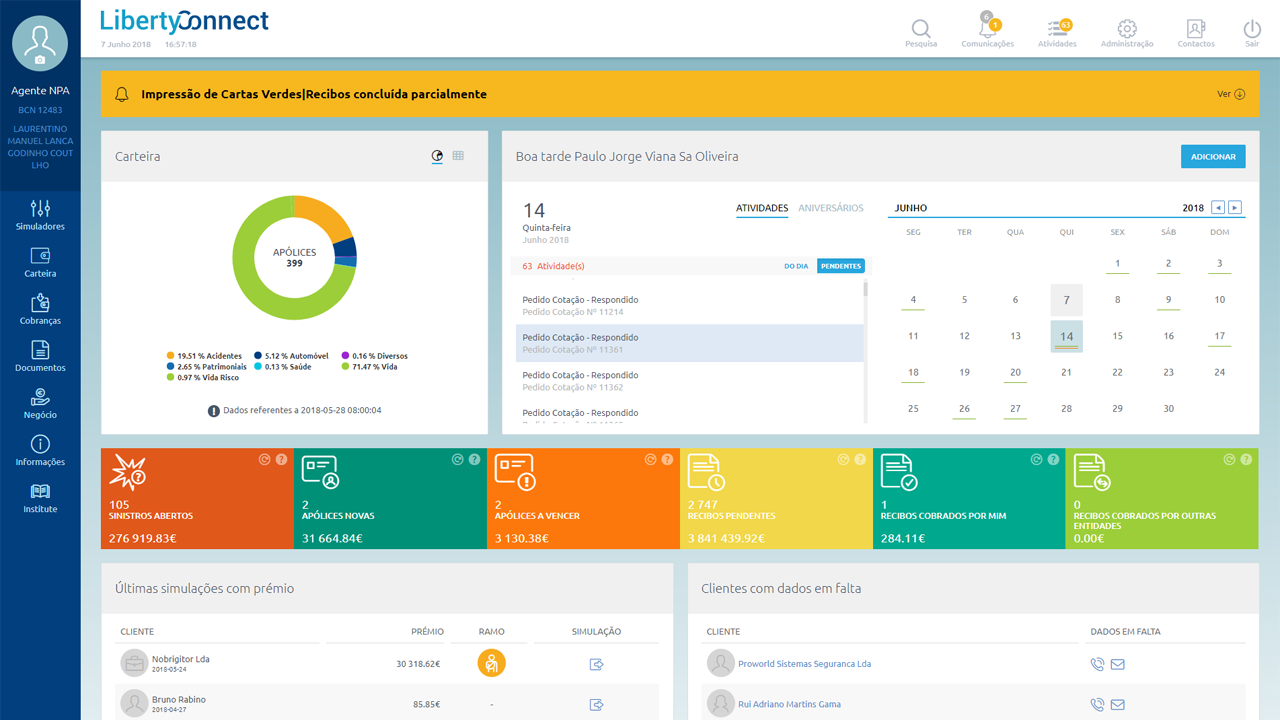Expand the notification banner with Ver

click(x=1231, y=94)
